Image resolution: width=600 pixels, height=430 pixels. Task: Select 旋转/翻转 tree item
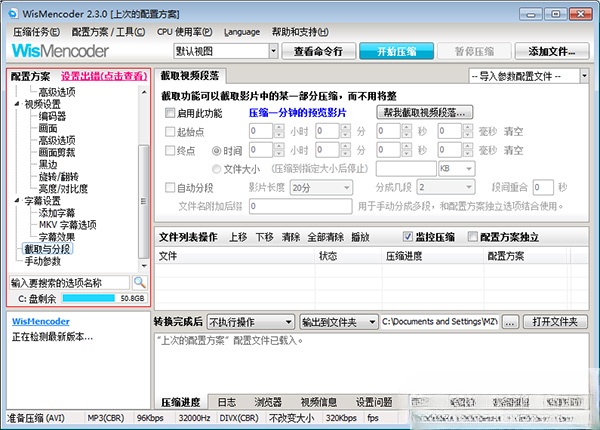(59, 176)
